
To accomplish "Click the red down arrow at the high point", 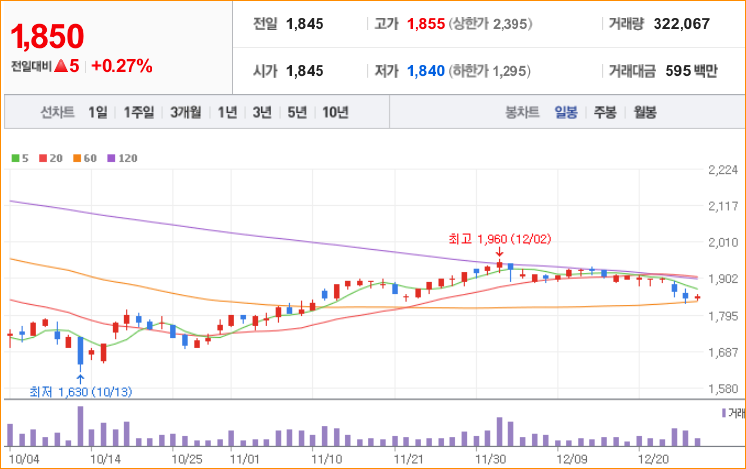I will click(499, 252).
